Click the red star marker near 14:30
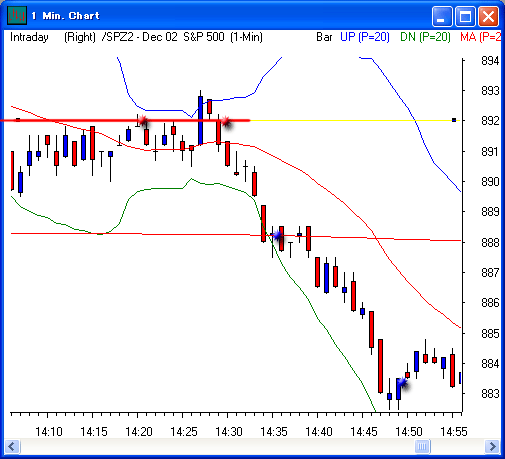 (x=226, y=121)
